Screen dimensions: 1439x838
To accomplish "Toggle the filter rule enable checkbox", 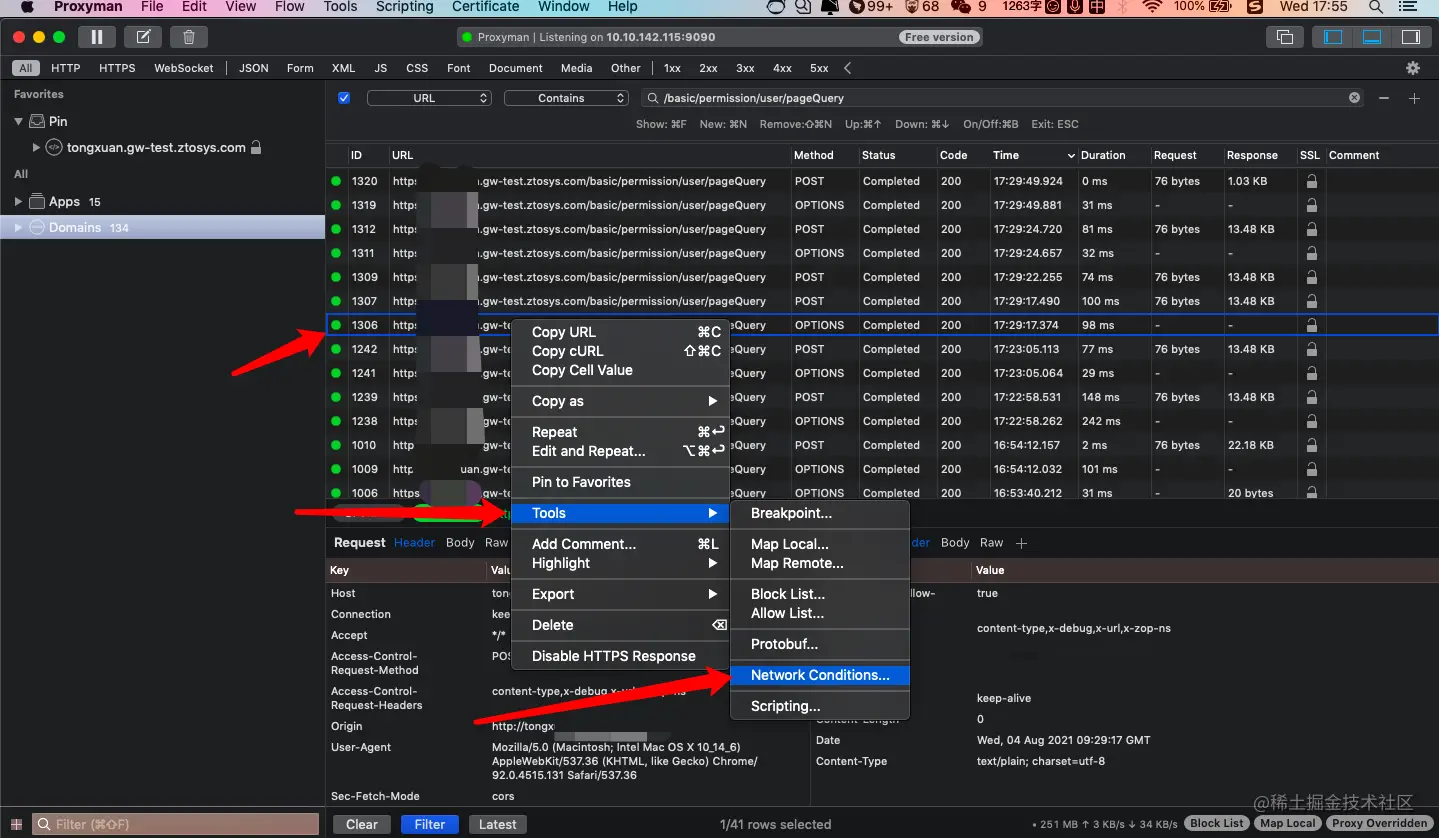I will [344, 98].
